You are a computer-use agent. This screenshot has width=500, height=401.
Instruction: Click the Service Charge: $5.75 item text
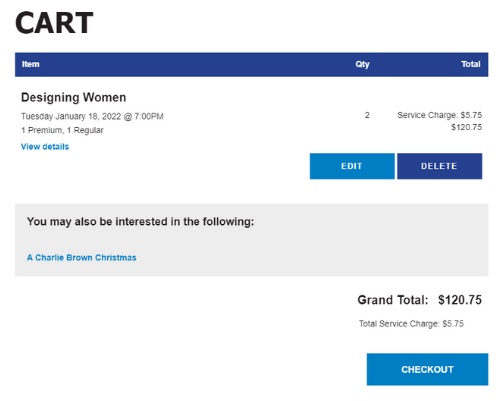click(x=440, y=115)
